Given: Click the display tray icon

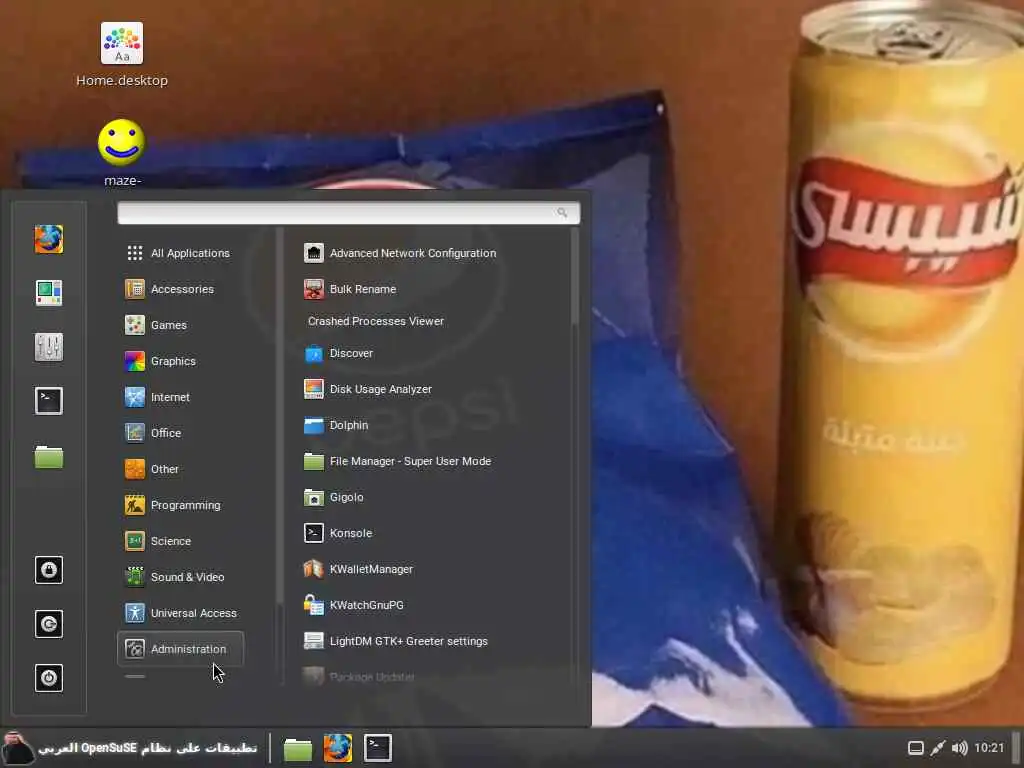Looking at the screenshot, I should (x=916, y=748).
